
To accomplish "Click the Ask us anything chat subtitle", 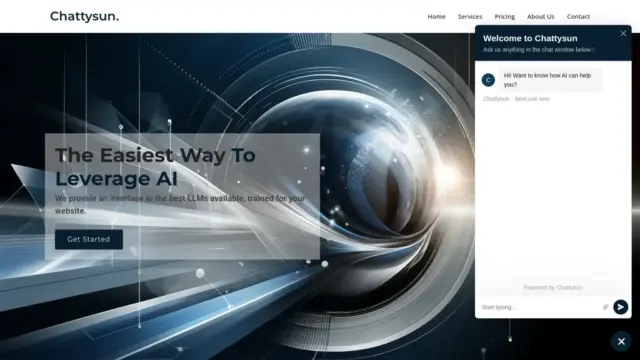I will [x=537, y=50].
